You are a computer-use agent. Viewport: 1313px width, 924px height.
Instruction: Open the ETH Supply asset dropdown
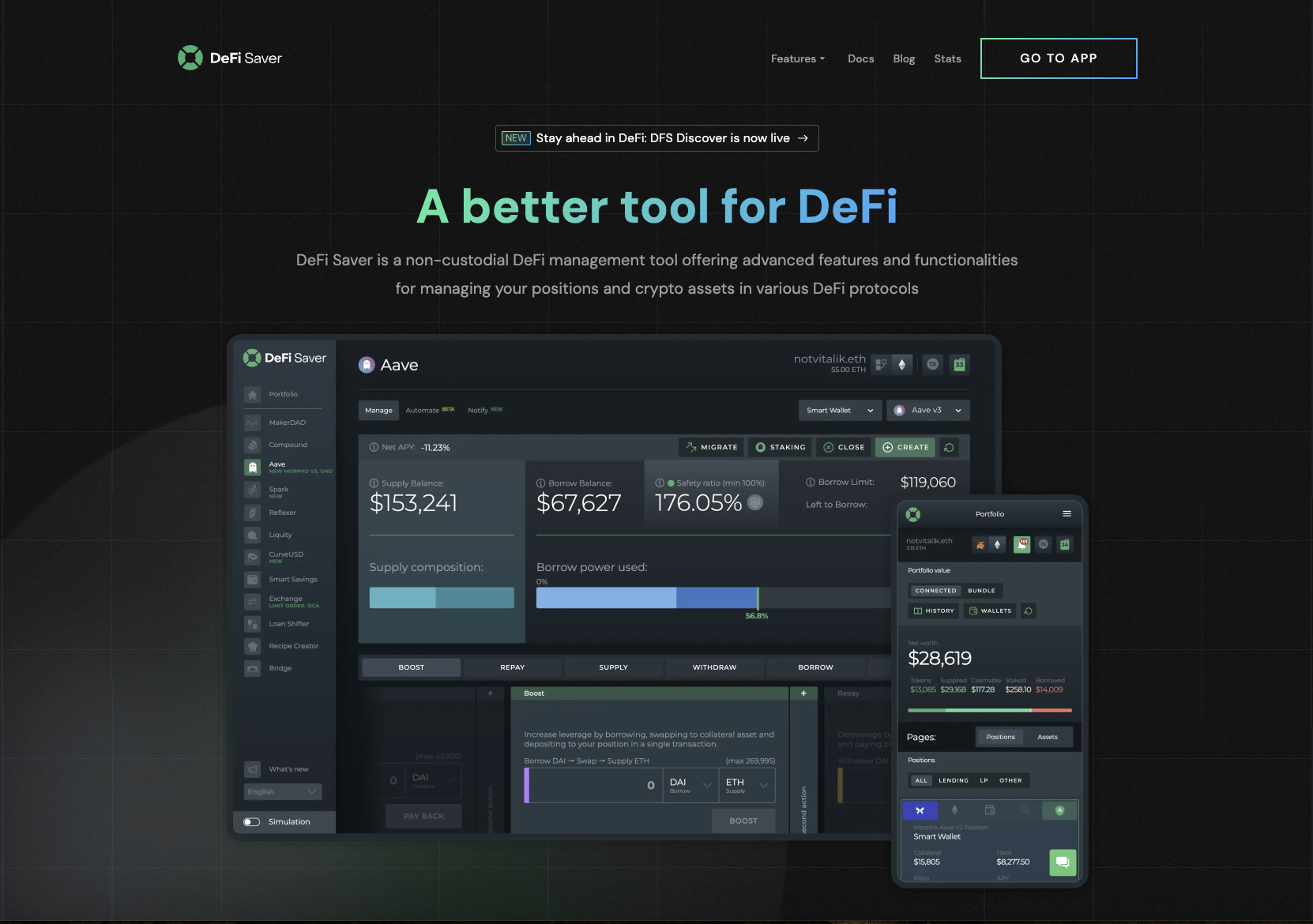point(747,785)
